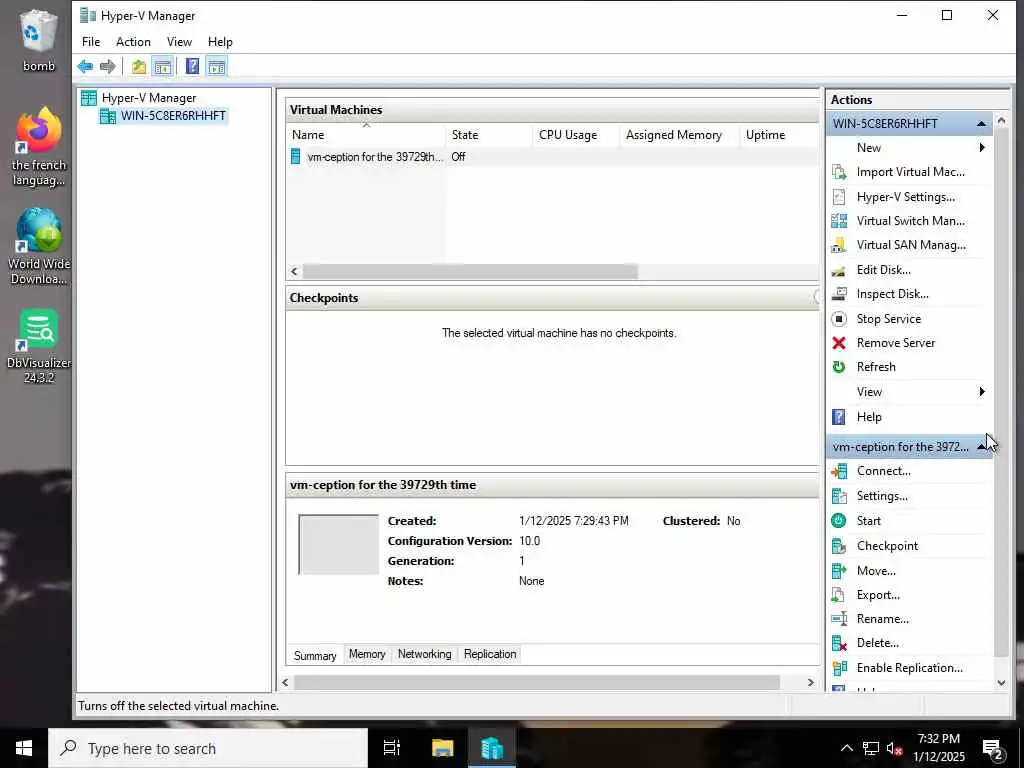Click Connect action for the VM
Screen dimensions: 1024x768
click(884, 471)
